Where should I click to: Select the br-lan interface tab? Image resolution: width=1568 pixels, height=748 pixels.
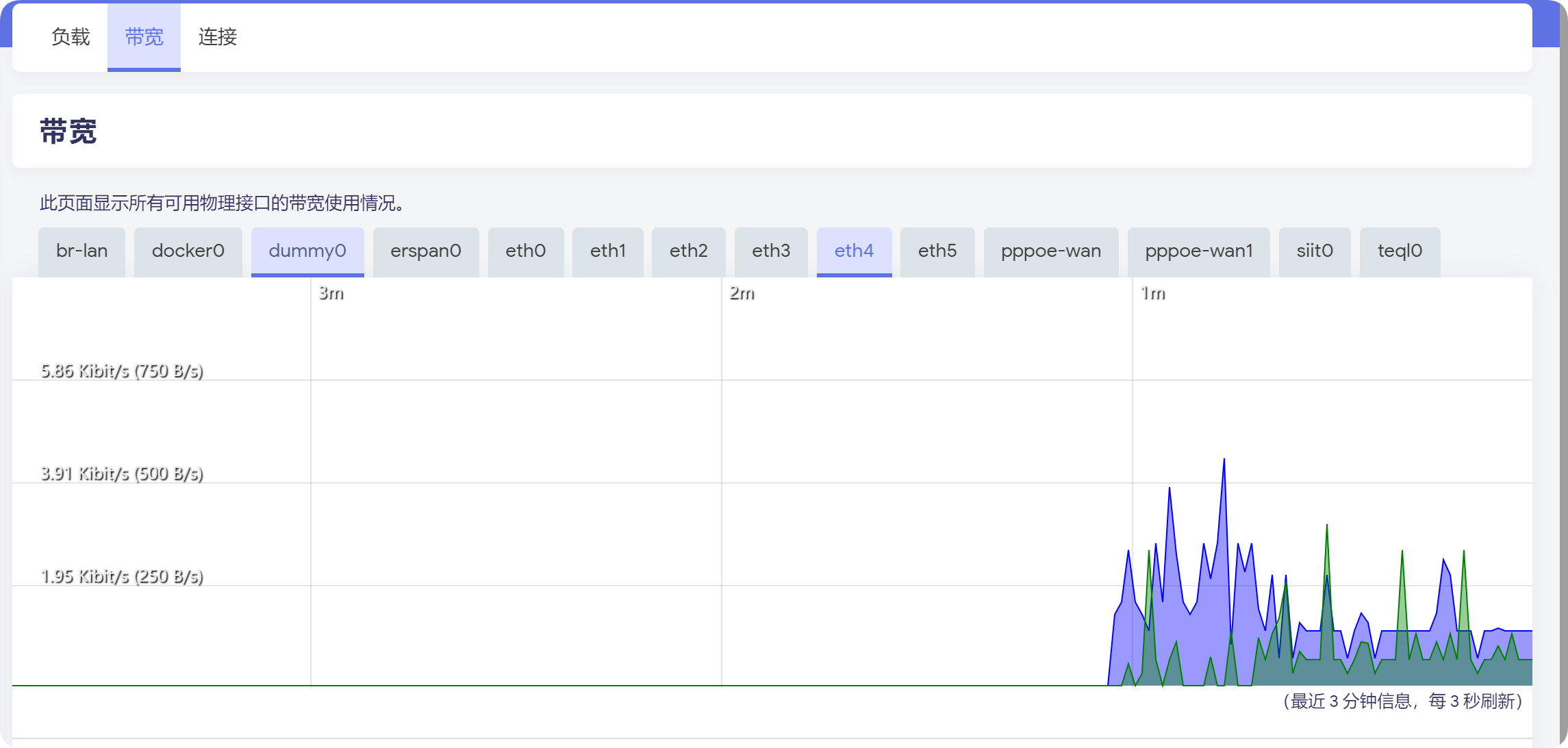[81, 251]
